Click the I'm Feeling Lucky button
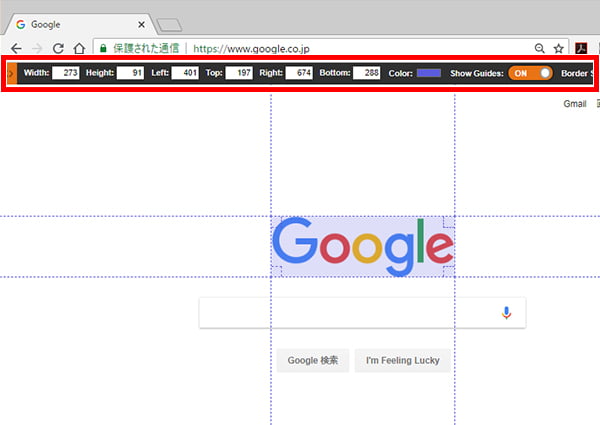This screenshot has height=425, width=600. (402, 360)
